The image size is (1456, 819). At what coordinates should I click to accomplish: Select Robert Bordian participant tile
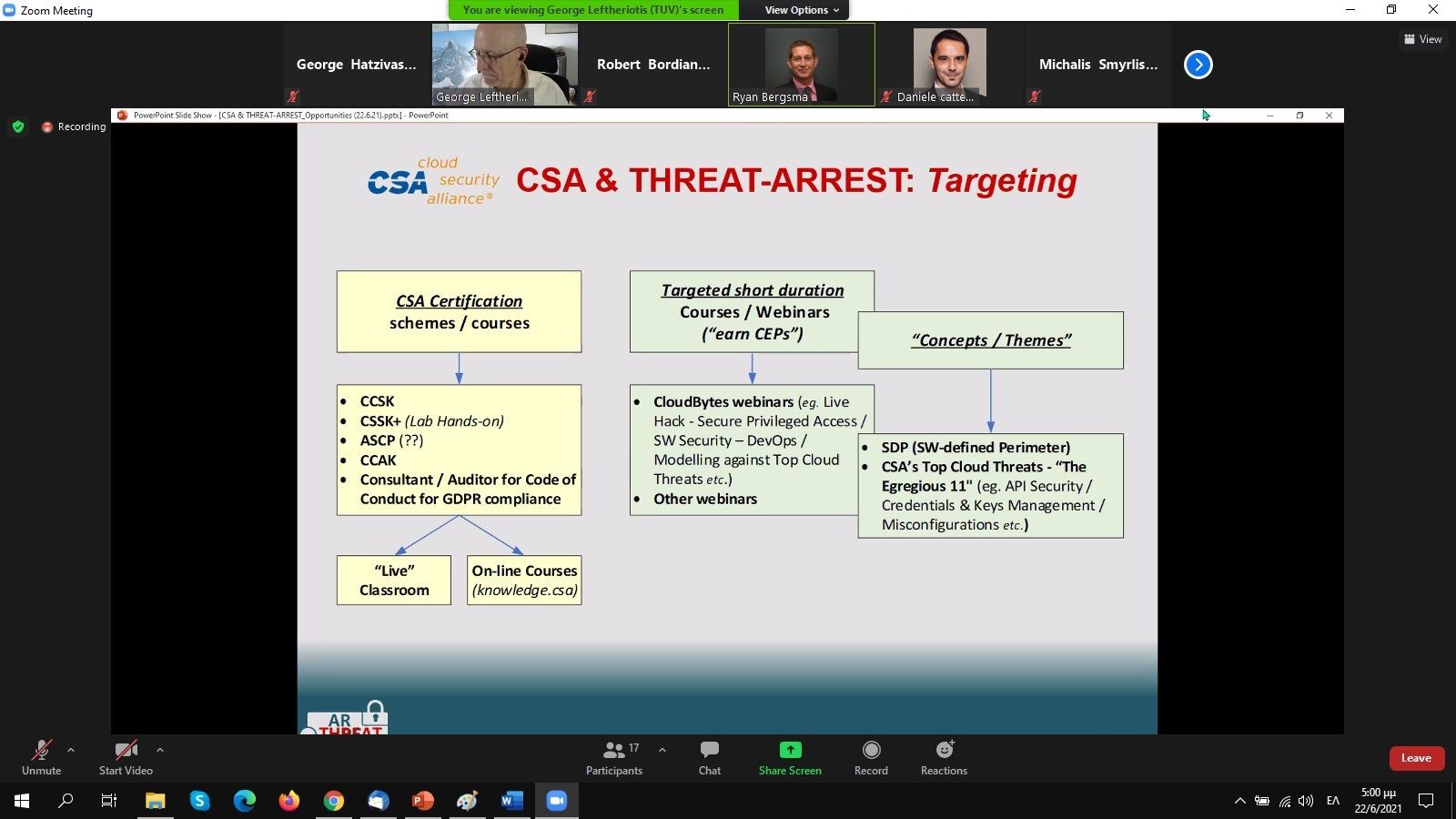[653, 65]
